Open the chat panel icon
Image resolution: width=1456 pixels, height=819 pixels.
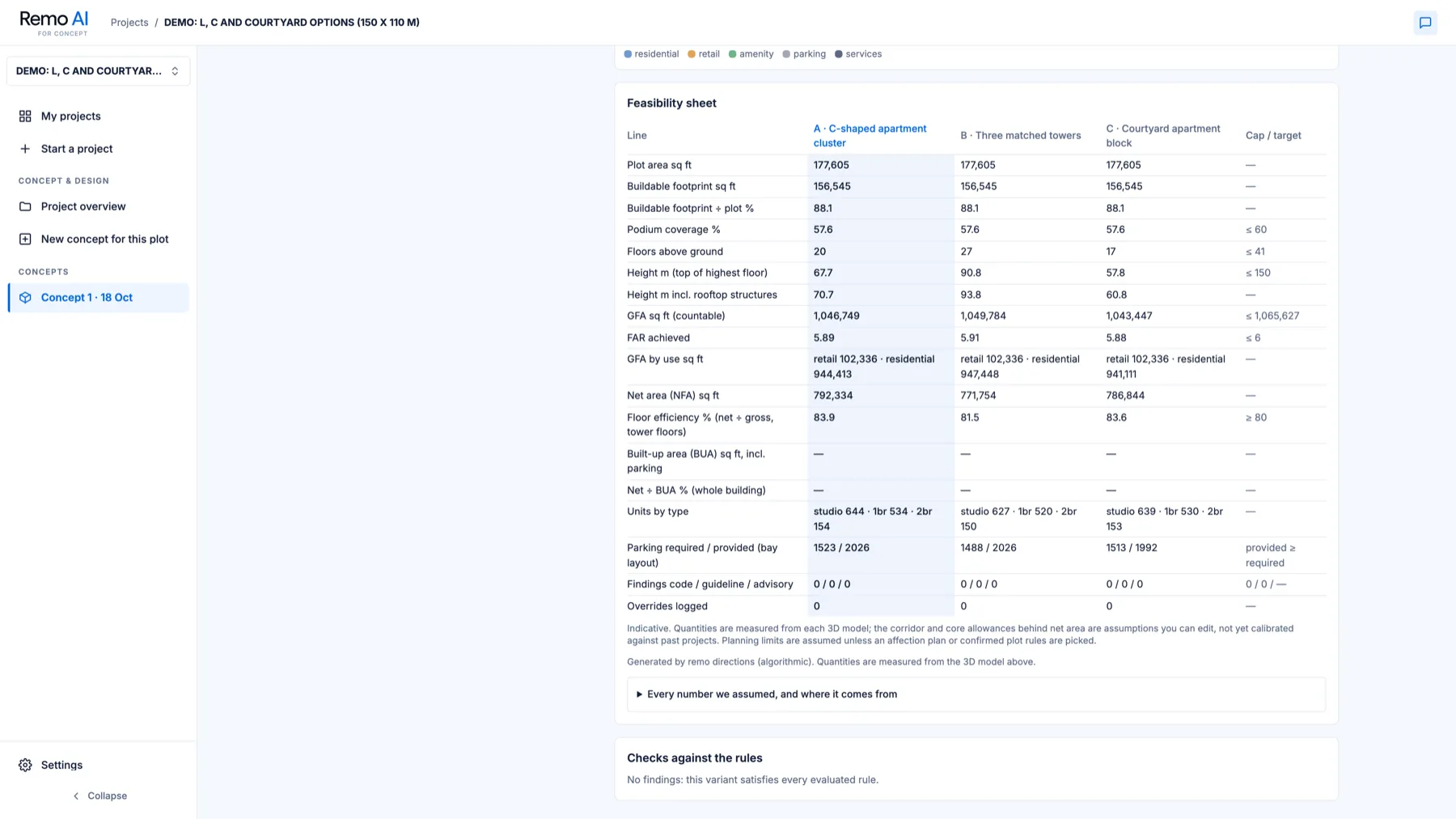coord(1425,23)
